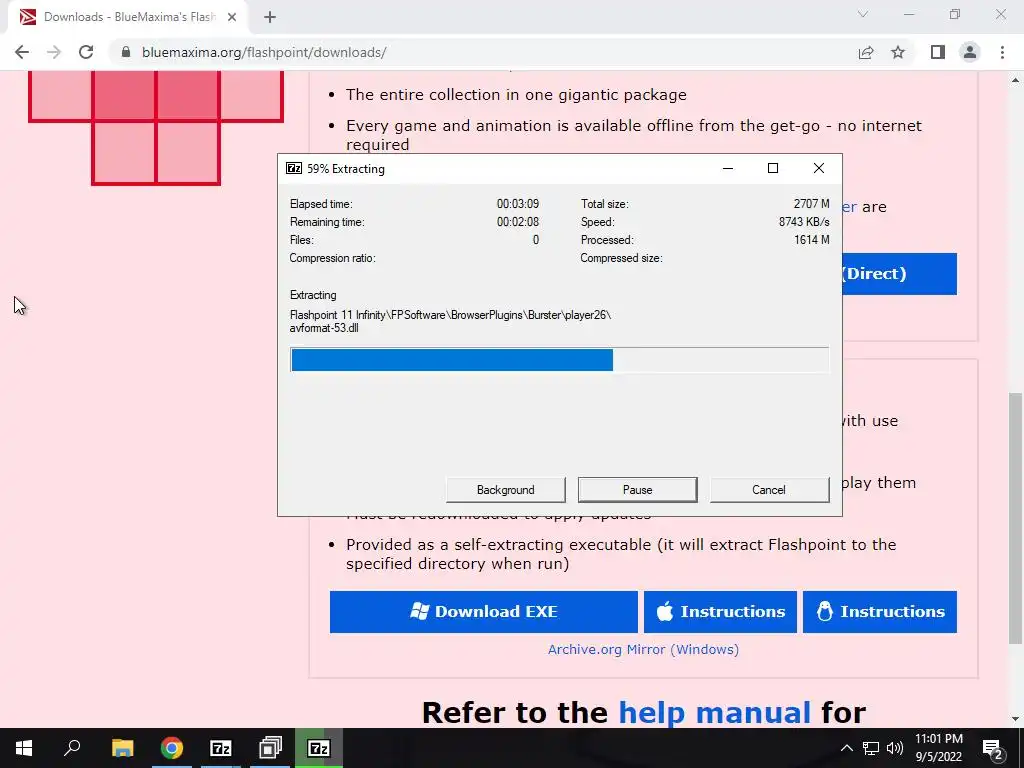This screenshot has width=1024, height=768.
Task: Minimize the 7-Zip extracting dialog
Action: click(x=728, y=168)
